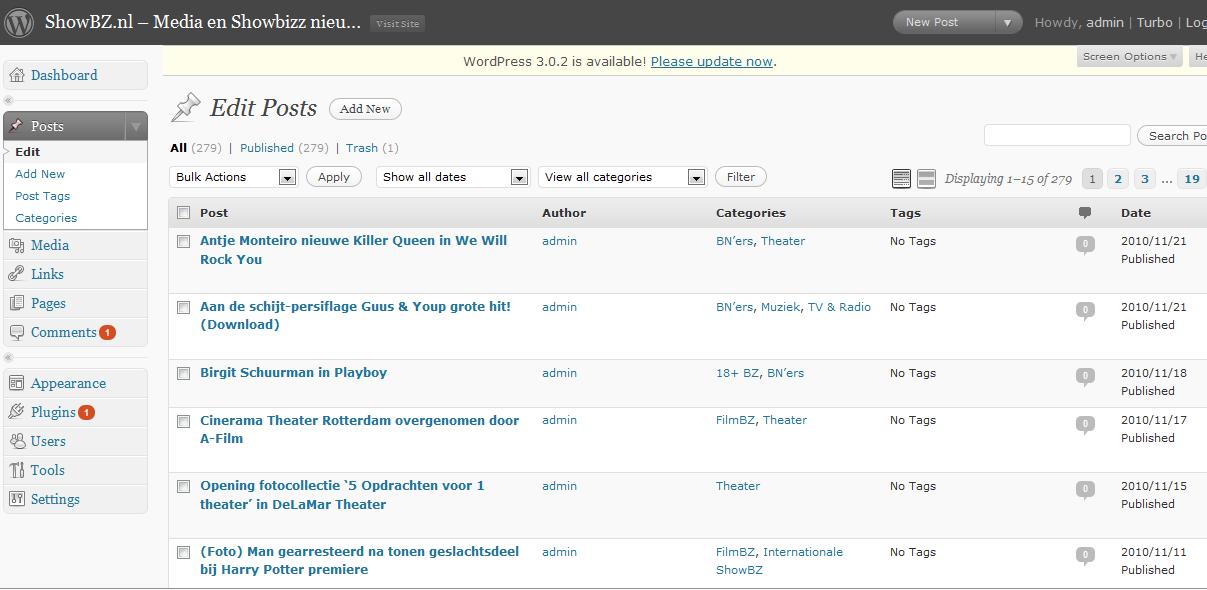
Task: Click the Turbo link in header
Action: [1155, 22]
